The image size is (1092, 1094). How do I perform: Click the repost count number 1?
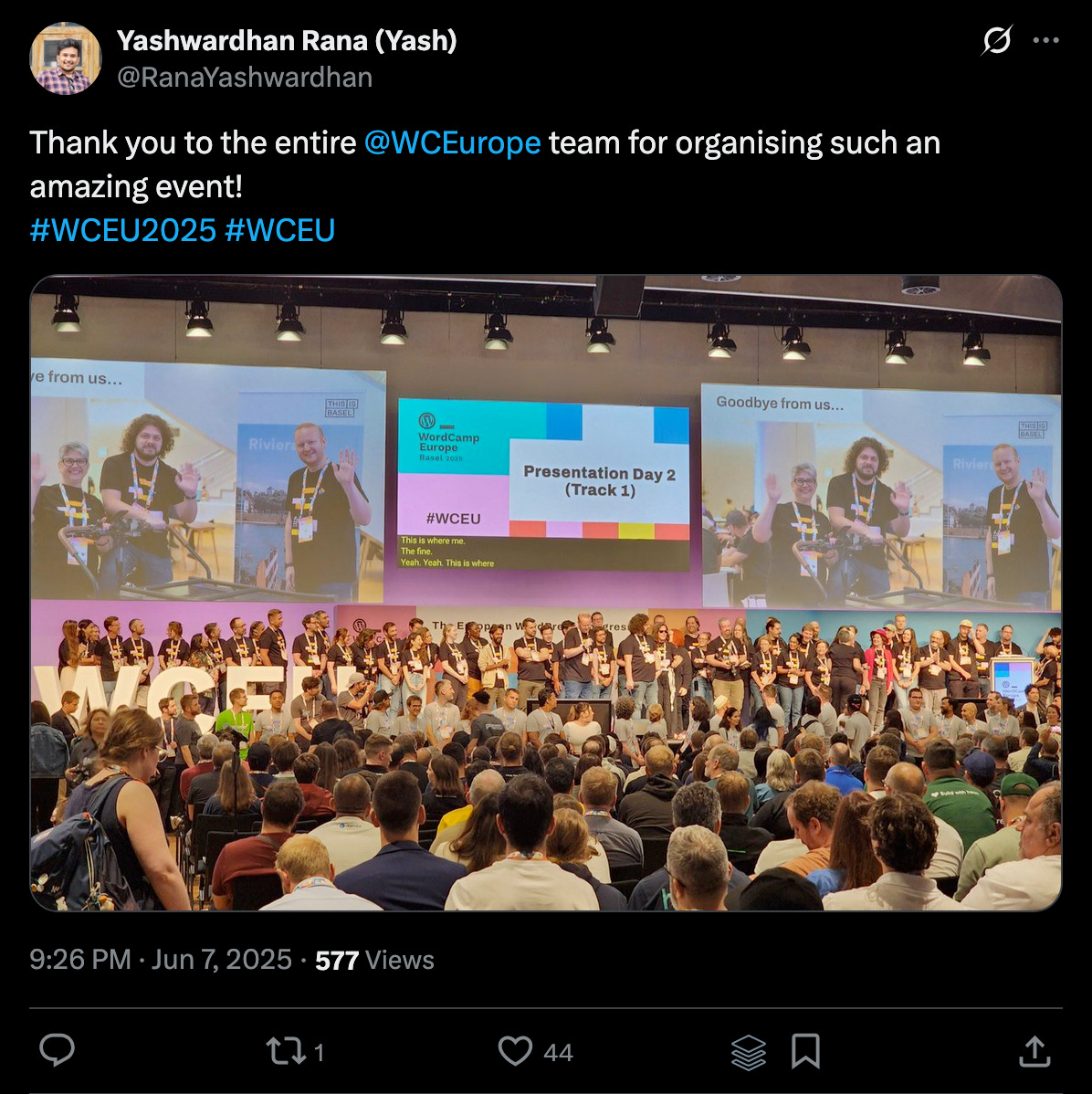coord(319,1052)
